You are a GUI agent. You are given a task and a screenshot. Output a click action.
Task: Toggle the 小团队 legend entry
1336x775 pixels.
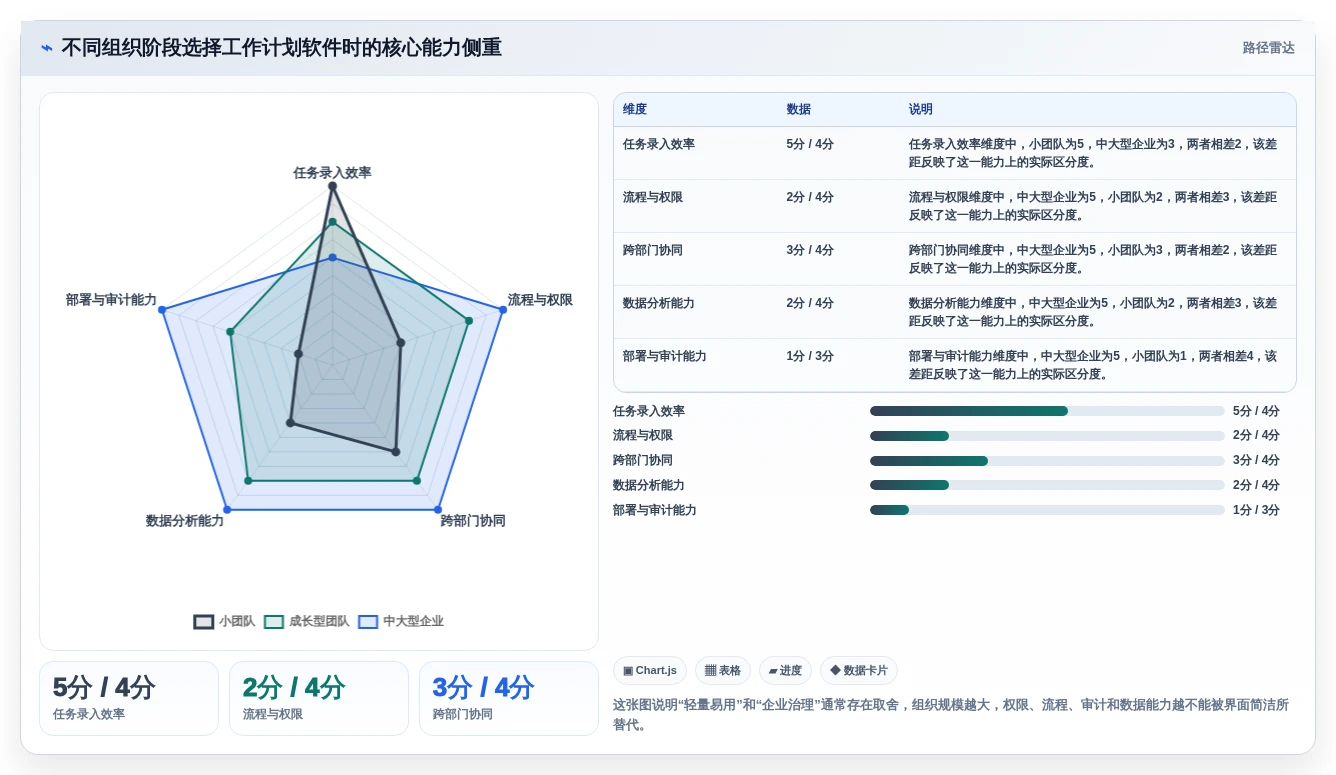225,621
